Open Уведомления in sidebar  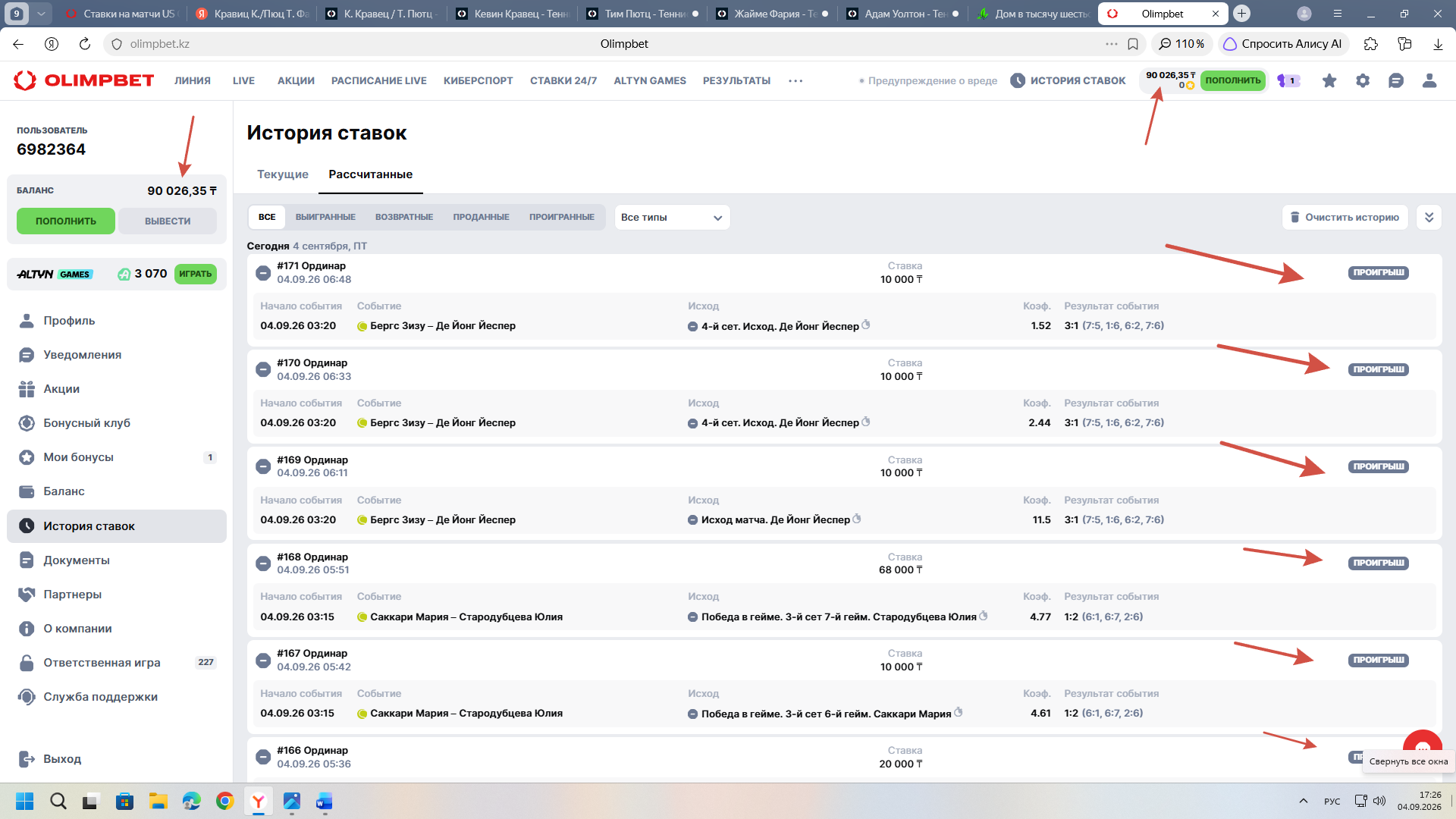point(82,355)
